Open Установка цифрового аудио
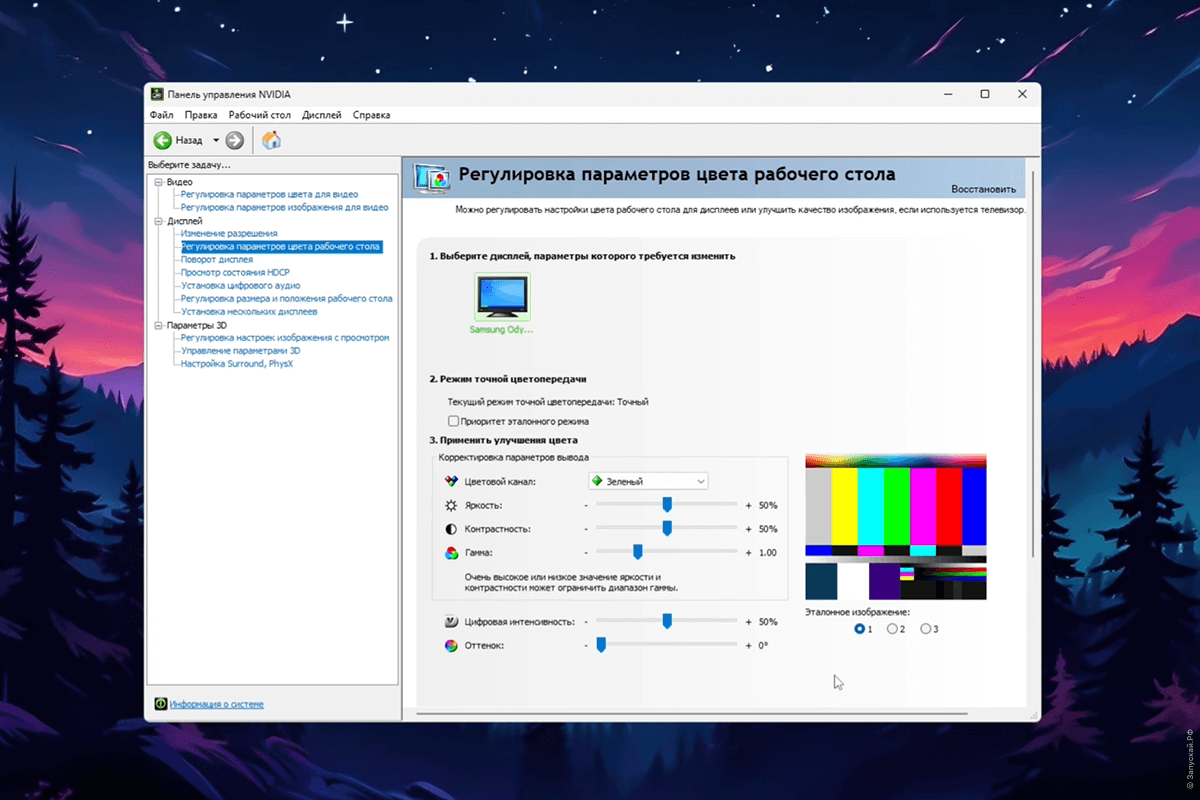Image resolution: width=1200 pixels, height=800 pixels. point(241,285)
